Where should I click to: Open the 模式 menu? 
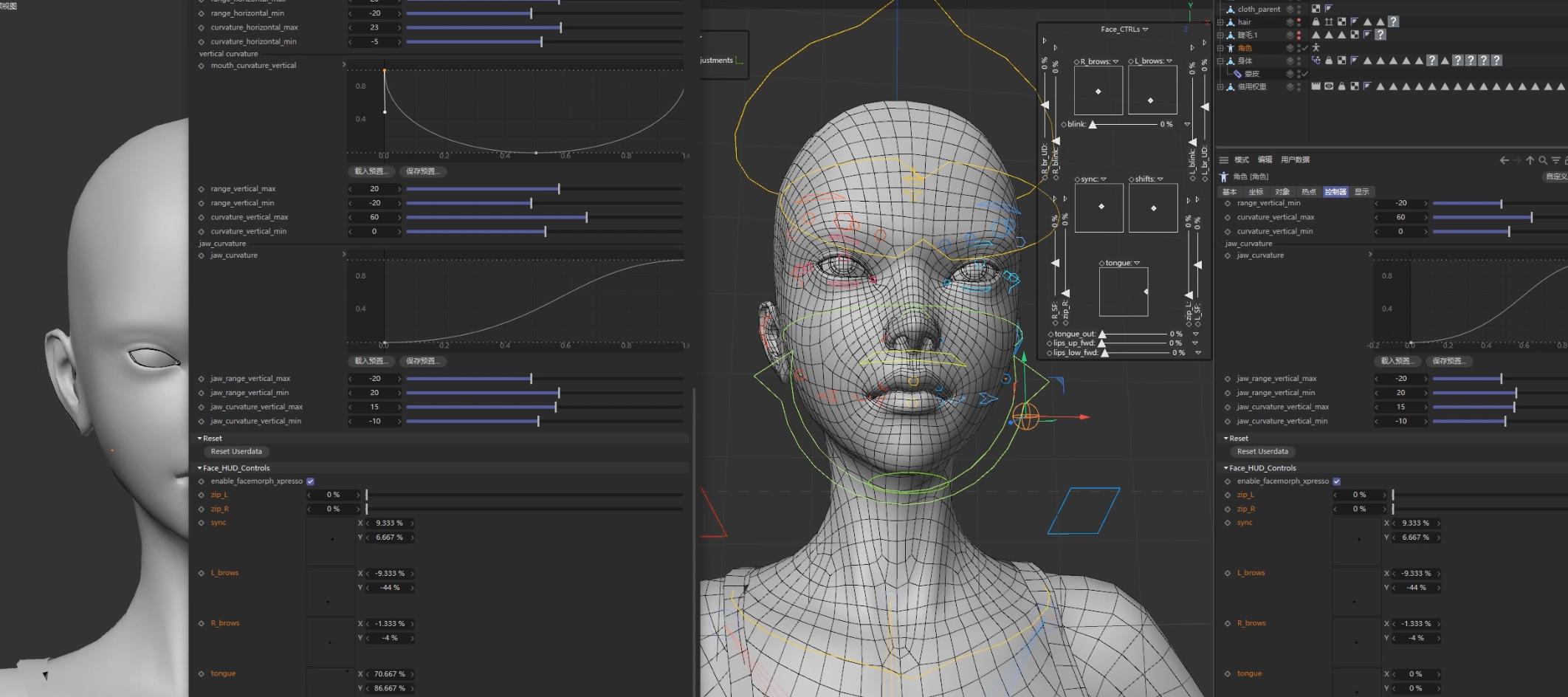[x=1242, y=160]
